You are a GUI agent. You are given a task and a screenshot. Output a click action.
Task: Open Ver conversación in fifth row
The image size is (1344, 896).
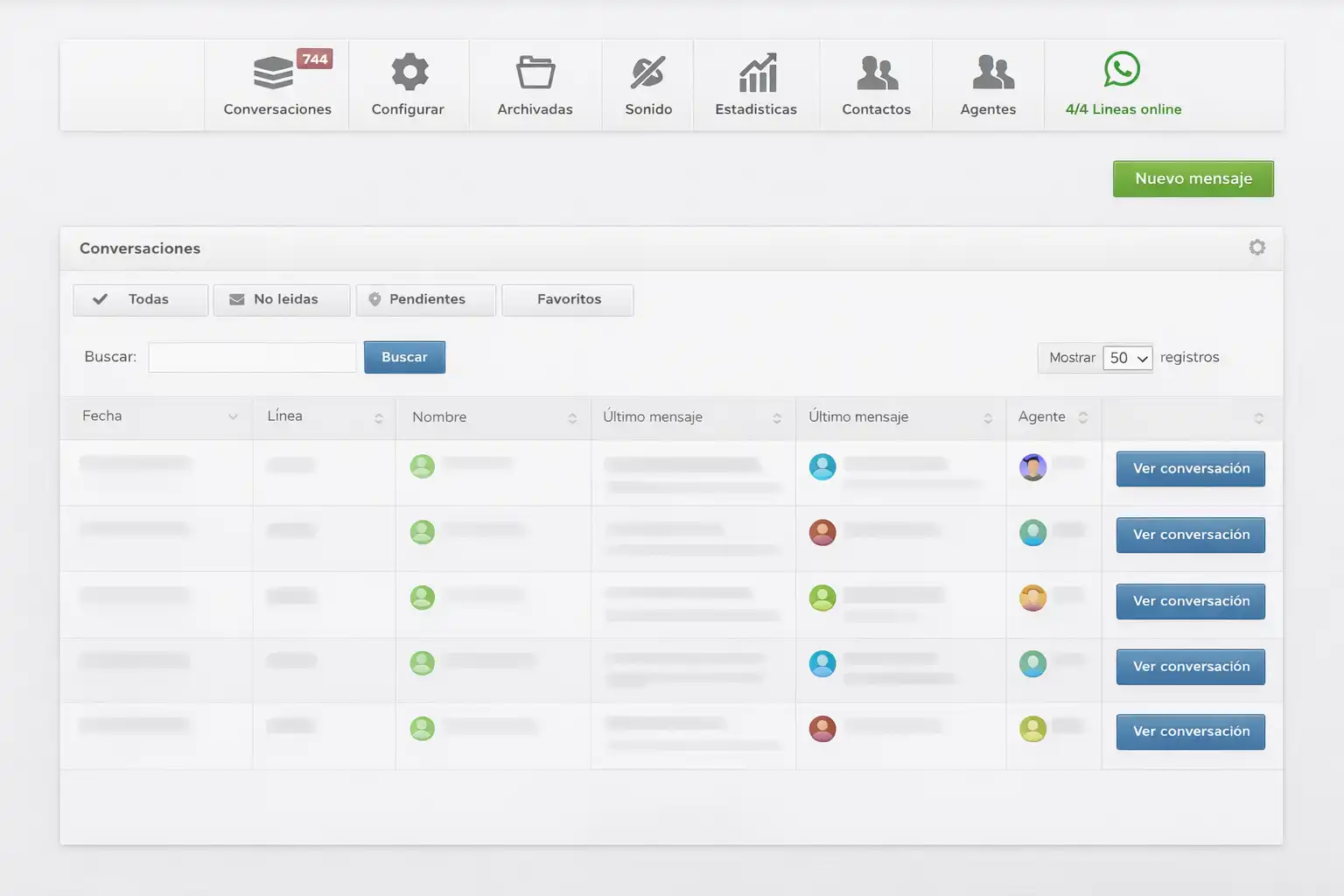click(x=1191, y=731)
